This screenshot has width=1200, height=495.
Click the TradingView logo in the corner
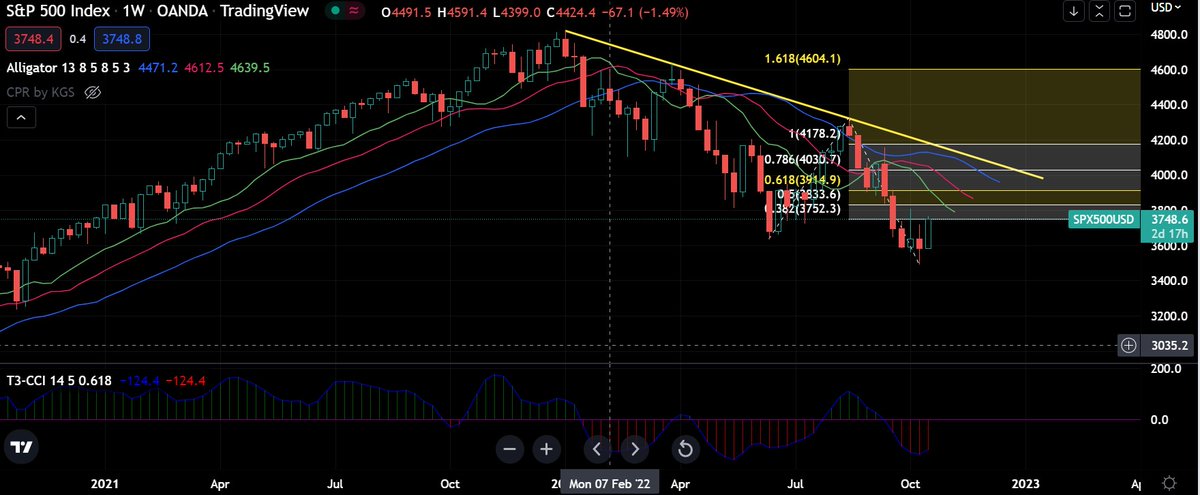tap(21, 447)
